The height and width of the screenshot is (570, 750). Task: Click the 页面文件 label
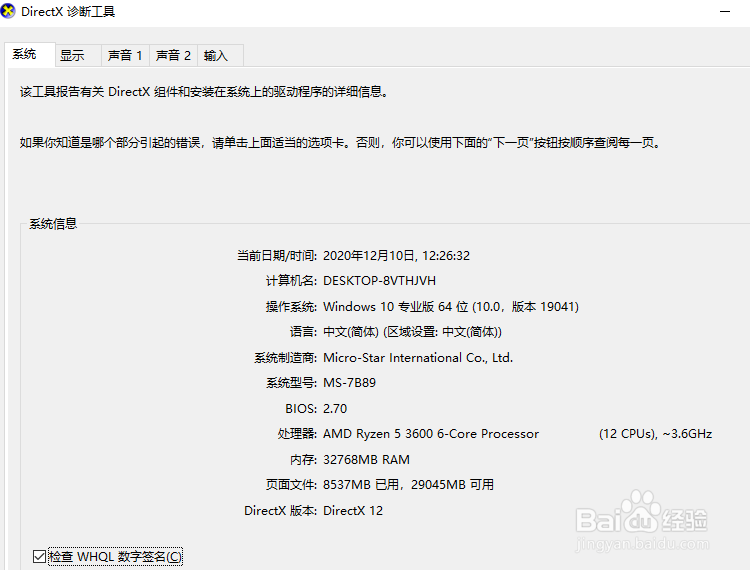pyautogui.click(x=291, y=485)
